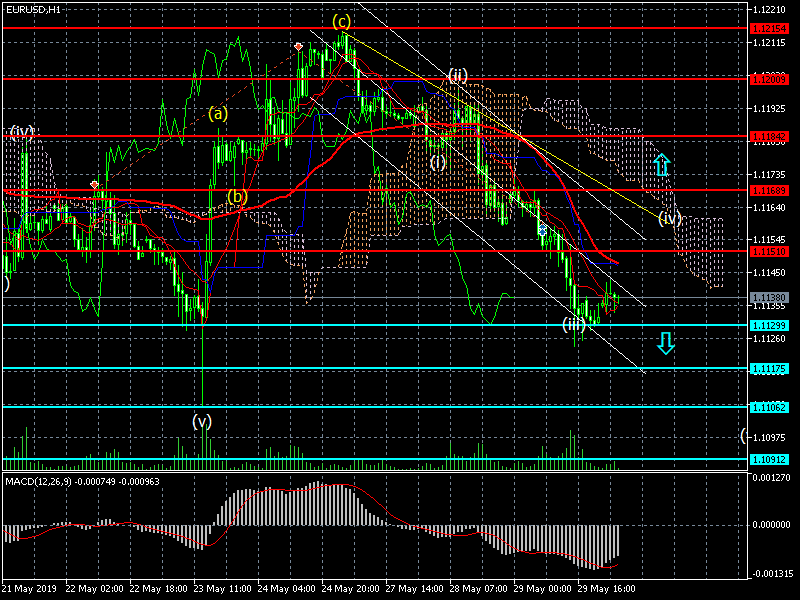Click the cyan up arrow marker
Viewport: 800px width, 600px height.
tap(662, 165)
